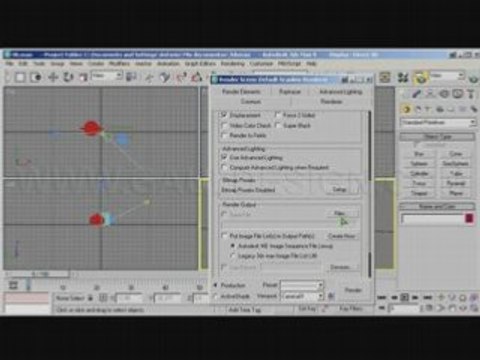Switch to the Advanced Lighting tab
Viewport: 480px width, 360px height.
341,92
